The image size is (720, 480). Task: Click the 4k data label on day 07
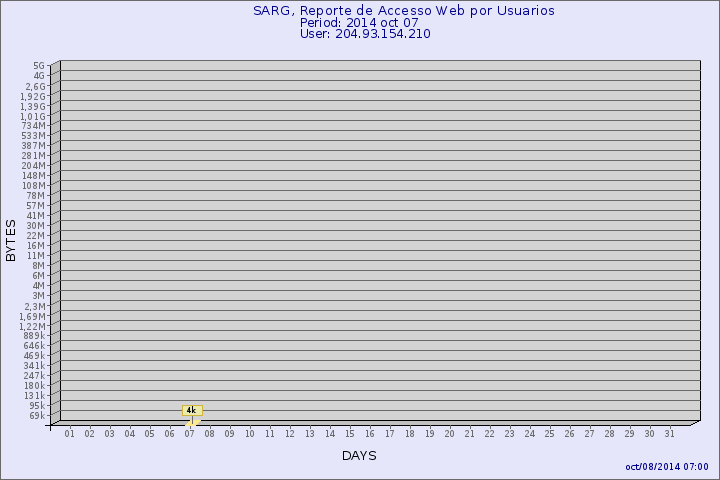tap(192, 410)
